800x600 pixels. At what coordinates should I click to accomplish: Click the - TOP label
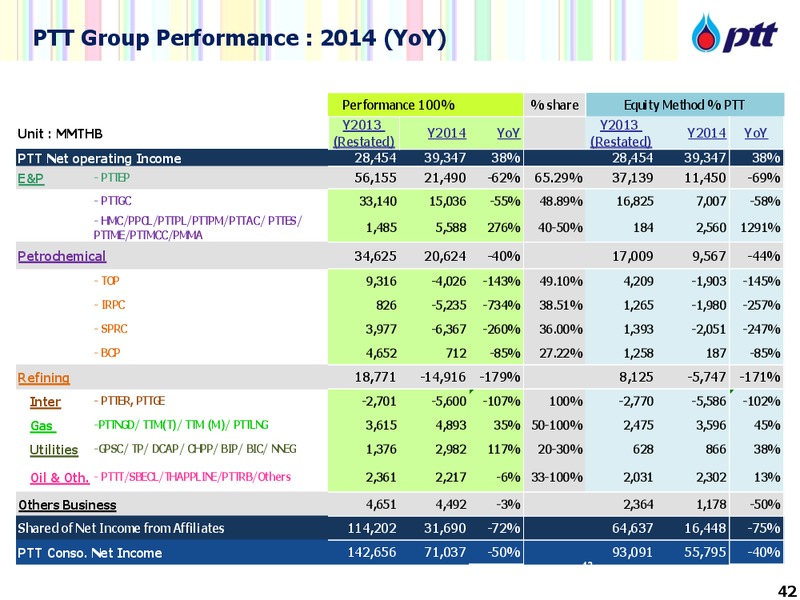click(106, 281)
